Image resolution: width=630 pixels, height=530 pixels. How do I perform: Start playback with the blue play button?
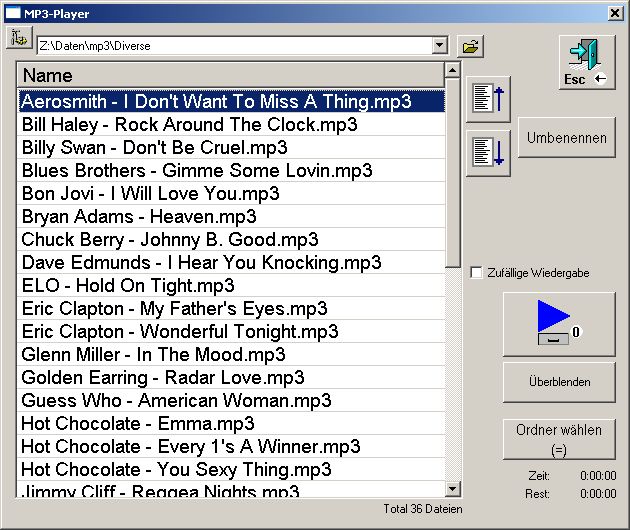coord(559,324)
